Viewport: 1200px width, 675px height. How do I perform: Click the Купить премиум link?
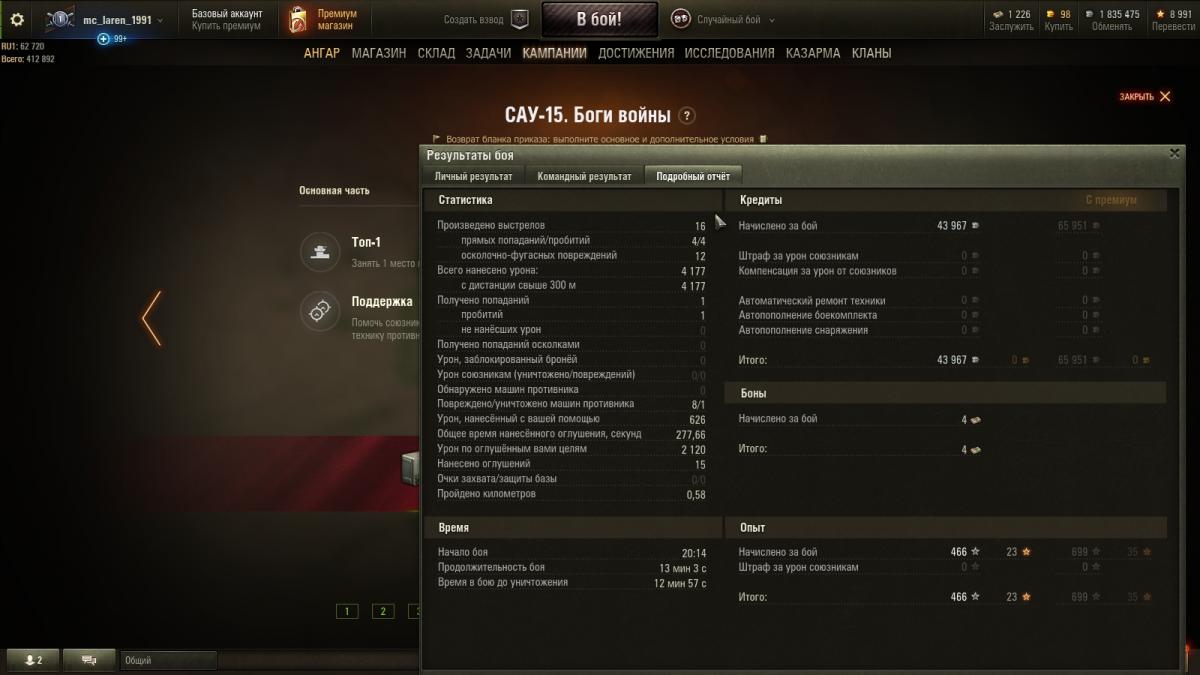click(226, 26)
